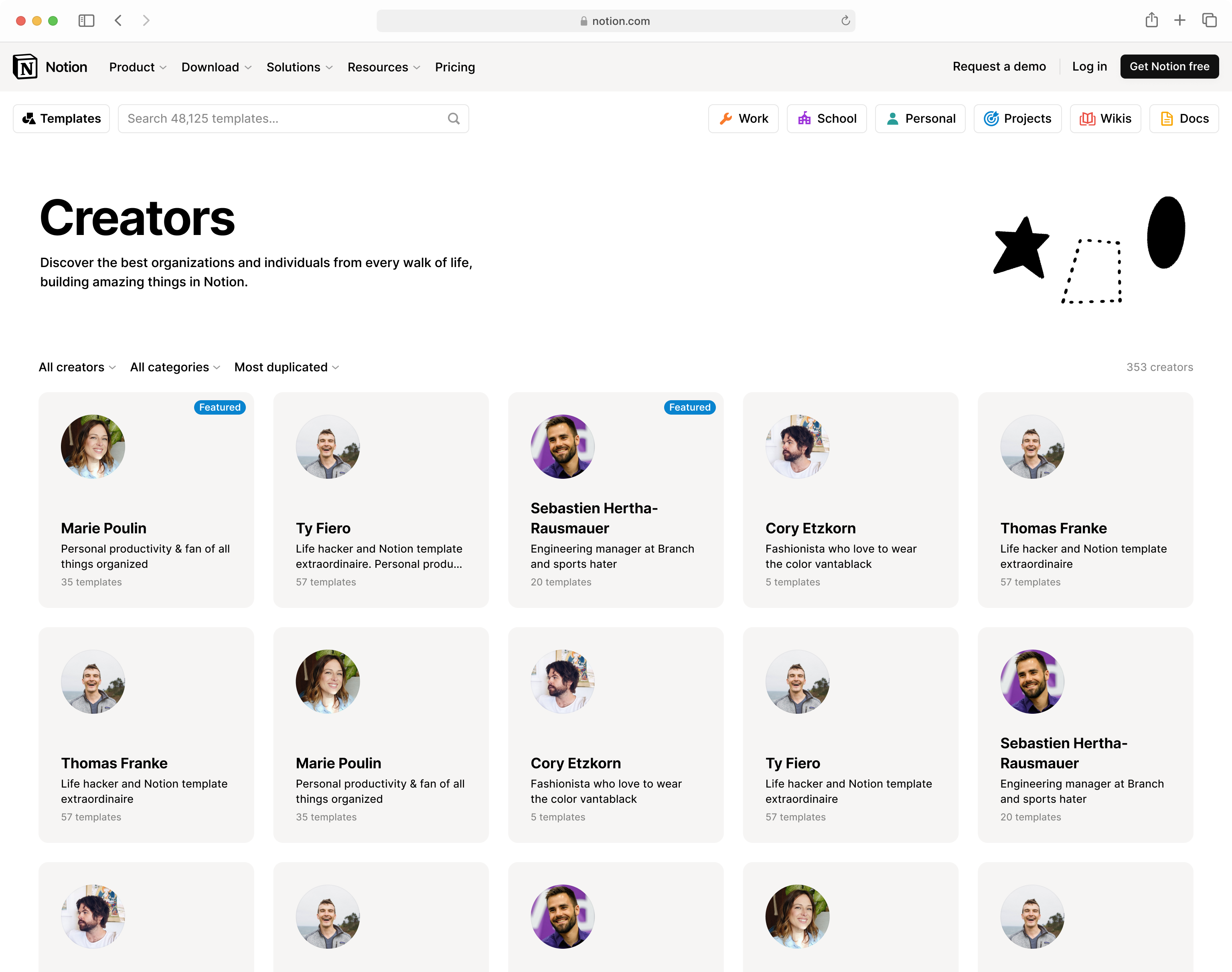Image resolution: width=1232 pixels, height=972 pixels.
Task: Open Marie Poulin's featured creator card
Action: pos(146,500)
